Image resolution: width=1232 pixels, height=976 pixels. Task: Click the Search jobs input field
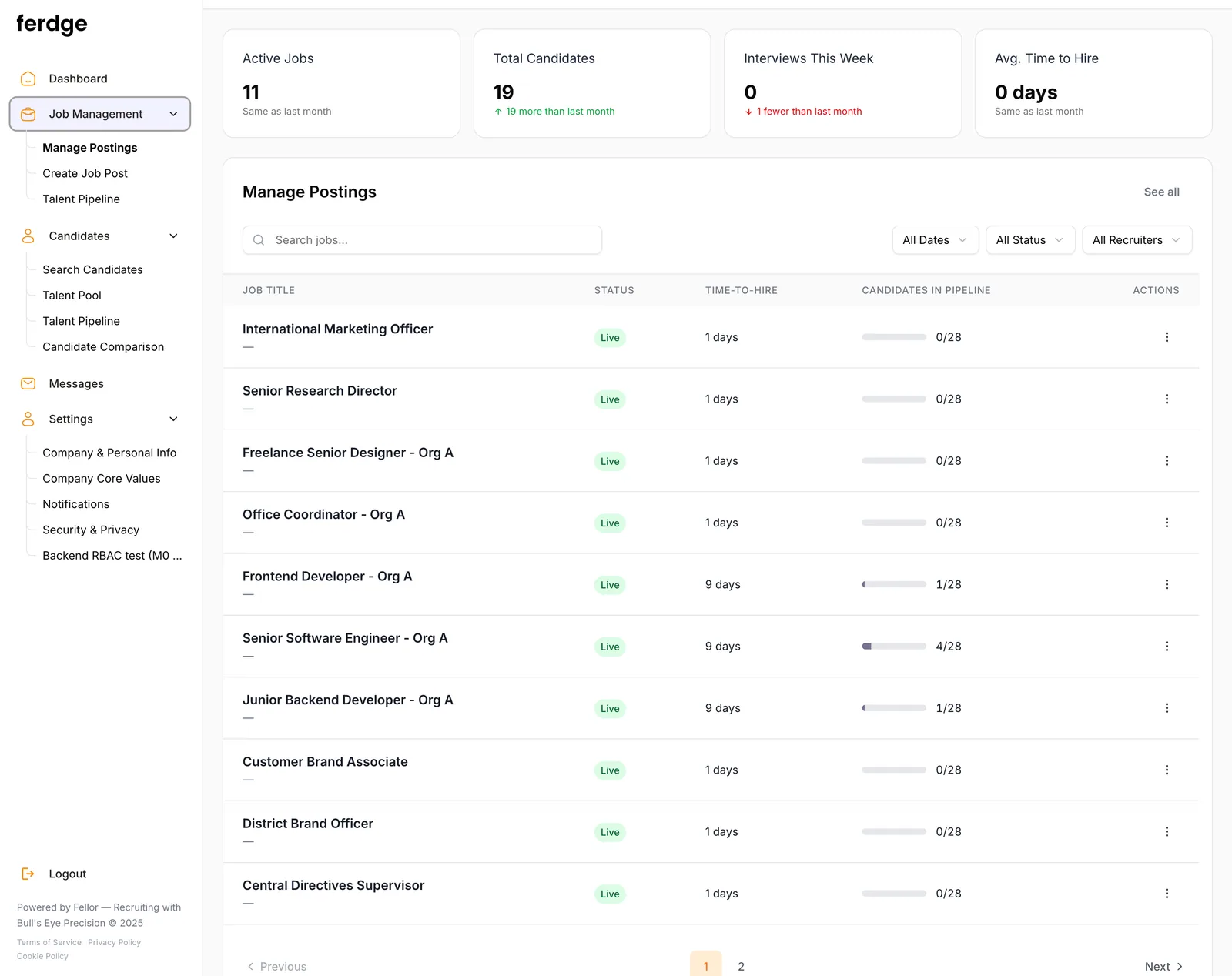coord(422,240)
